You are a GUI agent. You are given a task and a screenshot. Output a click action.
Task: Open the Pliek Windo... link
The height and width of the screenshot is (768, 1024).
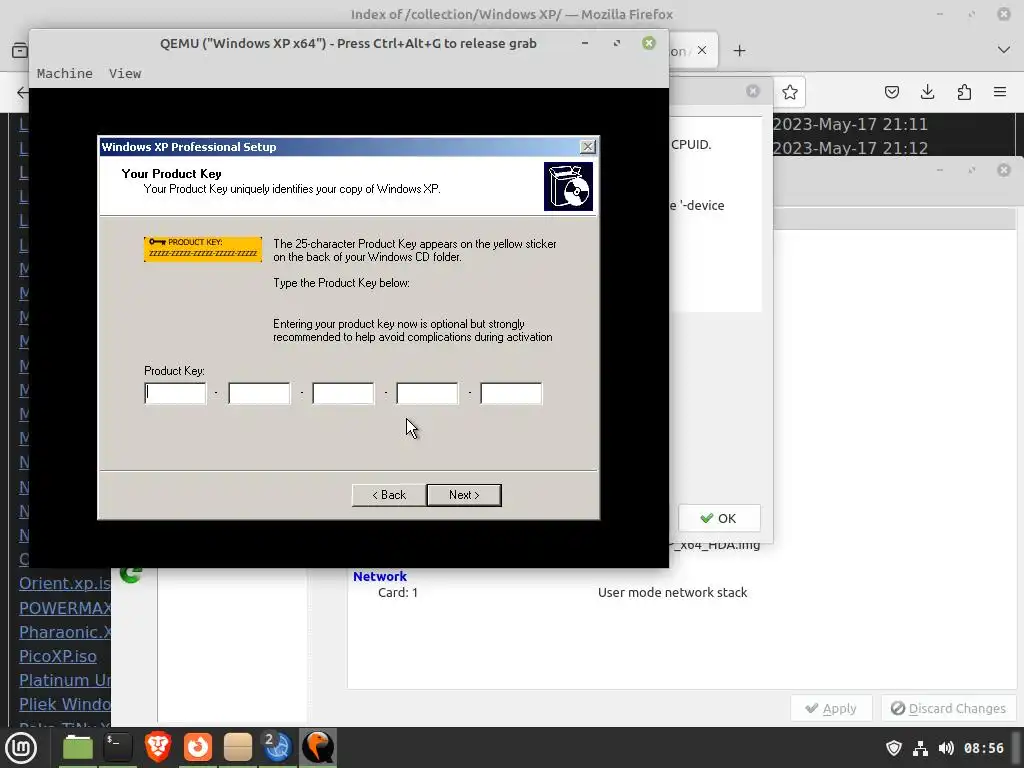pyautogui.click(x=65, y=705)
